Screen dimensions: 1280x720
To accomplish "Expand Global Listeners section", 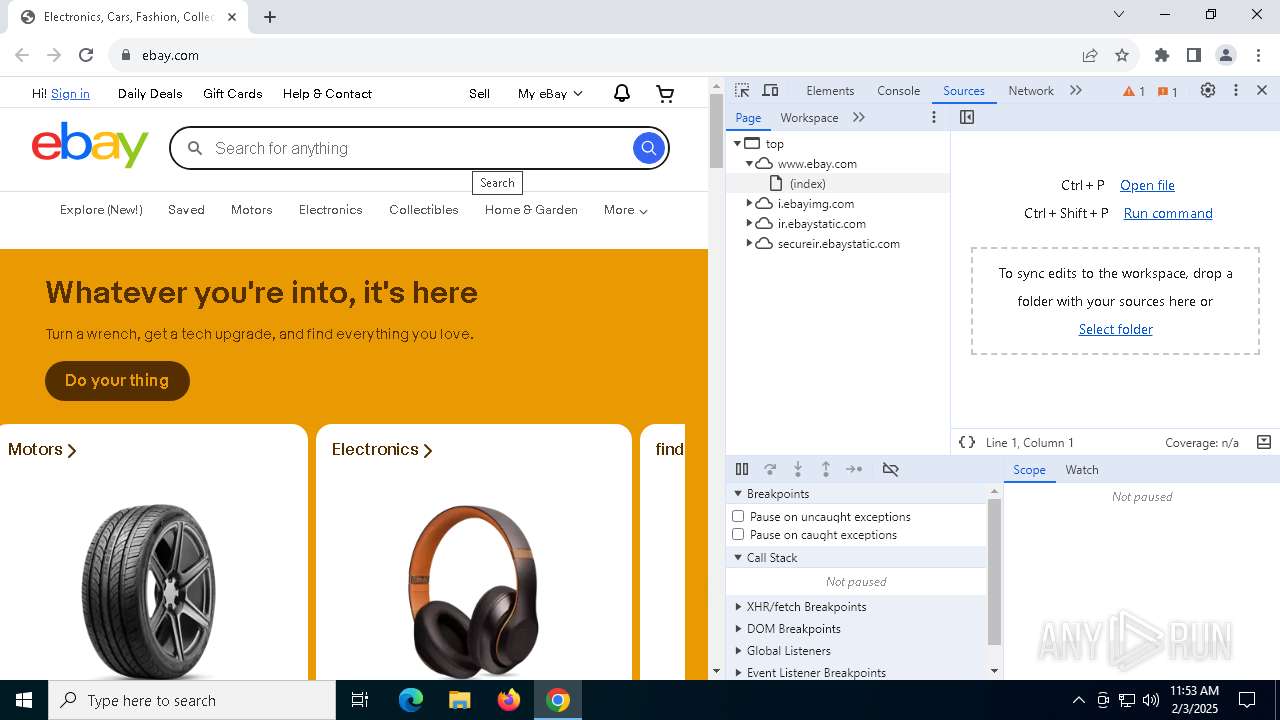I will click(738, 651).
